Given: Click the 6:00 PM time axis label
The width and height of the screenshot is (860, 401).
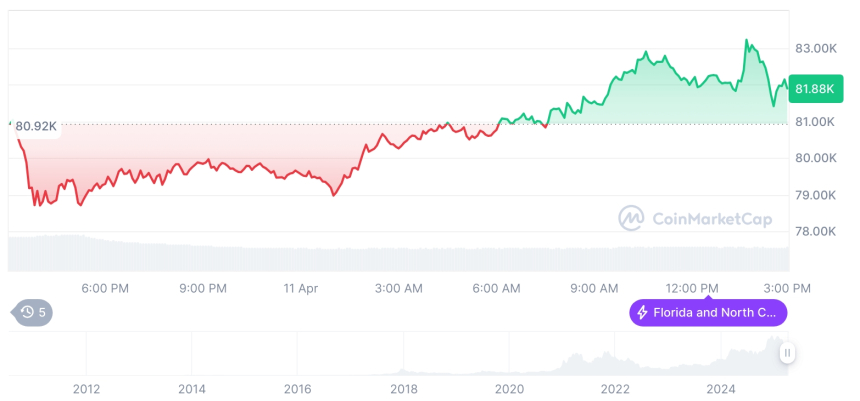Looking at the screenshot, I should point(105,288).
